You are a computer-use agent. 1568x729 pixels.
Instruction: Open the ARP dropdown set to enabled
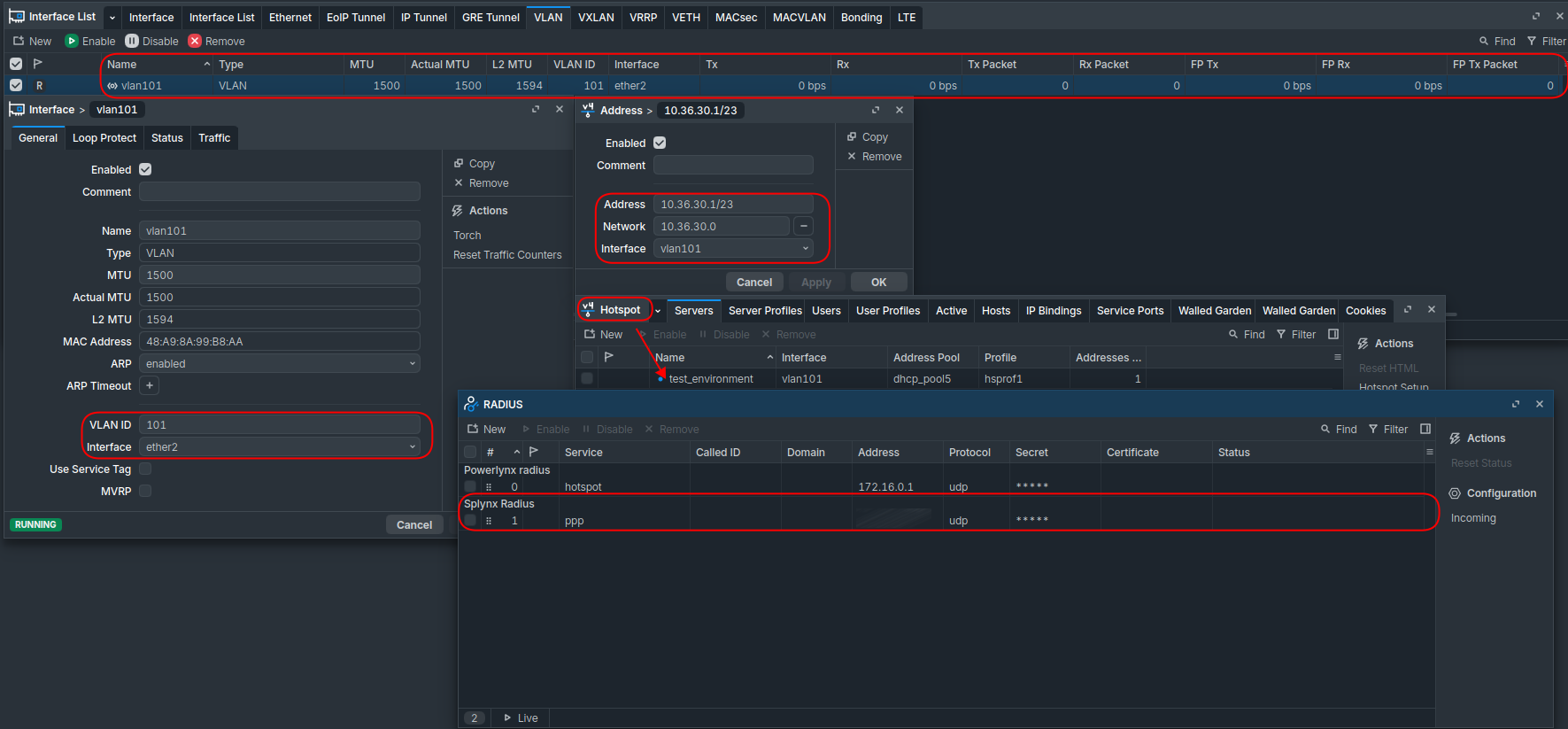pos(279,364)
